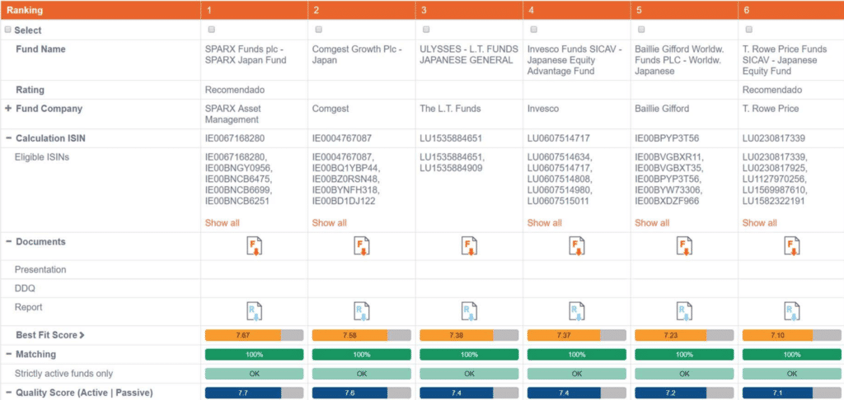The width and height of the screenshot is (844, 400).
Task: Download factsheet for T. Rowe Price Japanese Equity
Action: coord(792,246)
